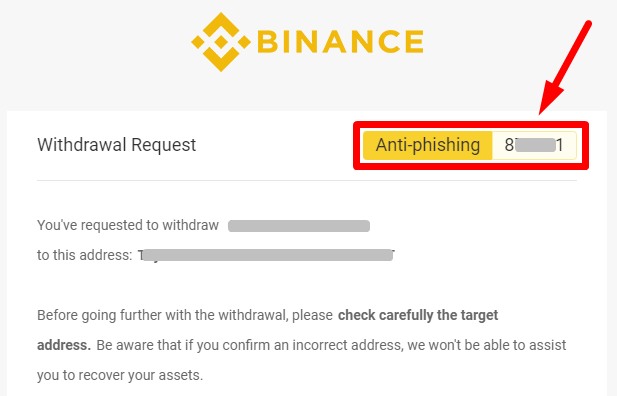Click the red highlight box border
The image size is (617, 396).
click(471, 124)
